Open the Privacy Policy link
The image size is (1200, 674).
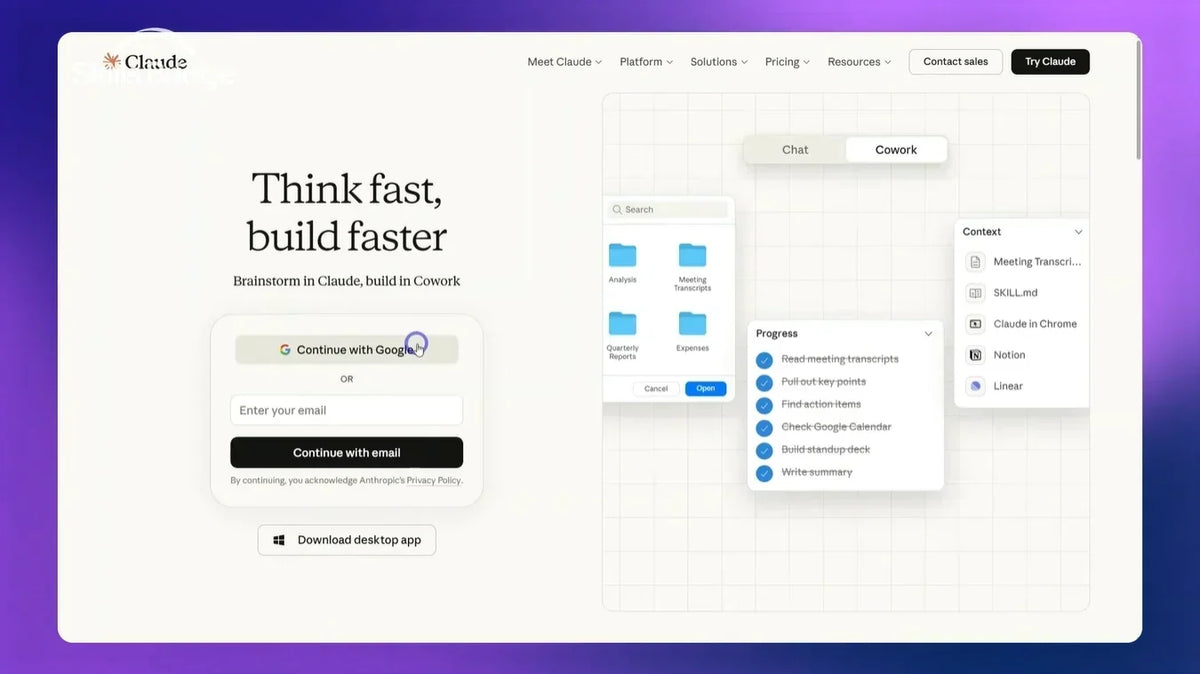pos(434,481)
